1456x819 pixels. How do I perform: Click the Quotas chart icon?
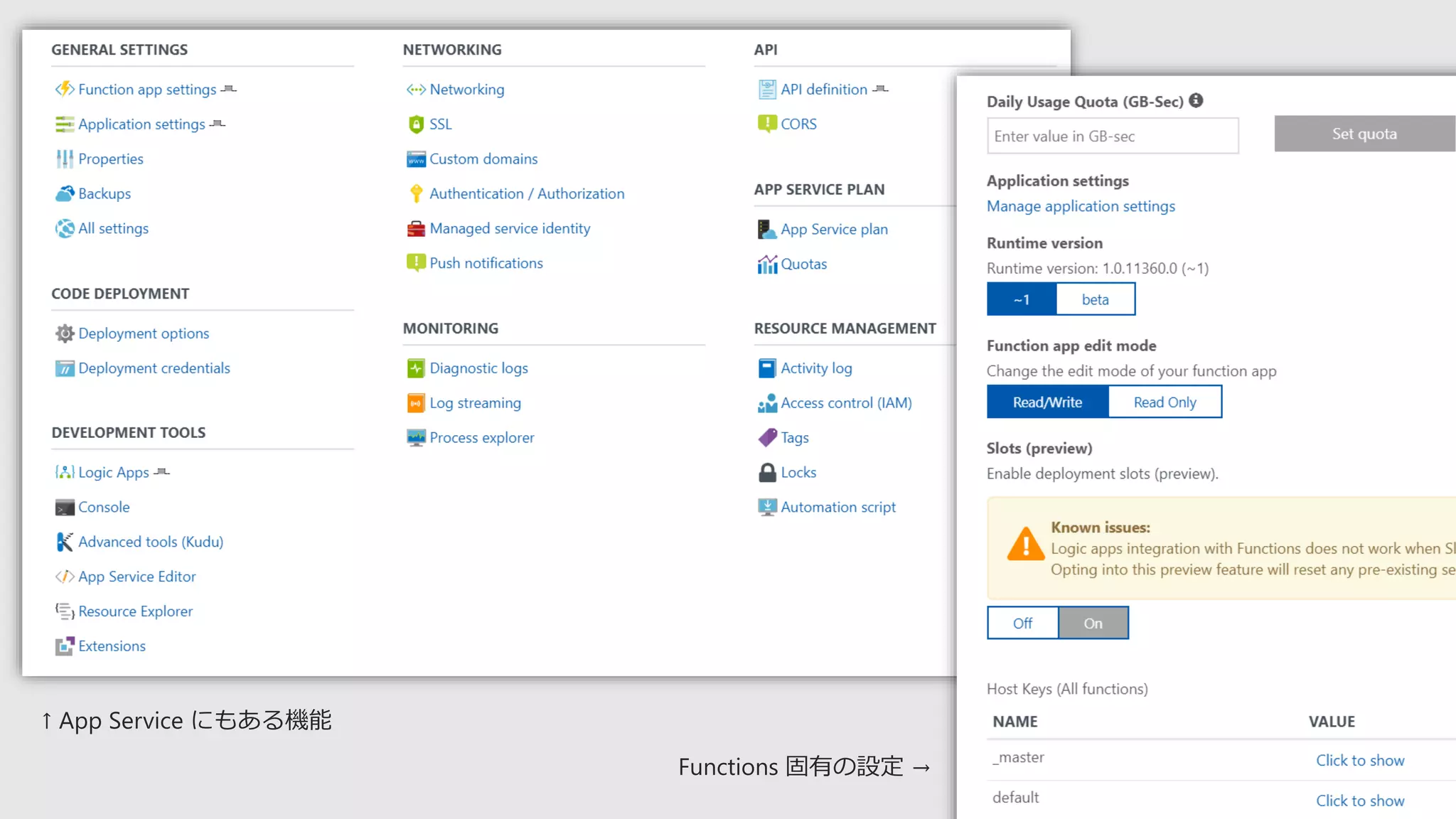[x=767, y=264]
